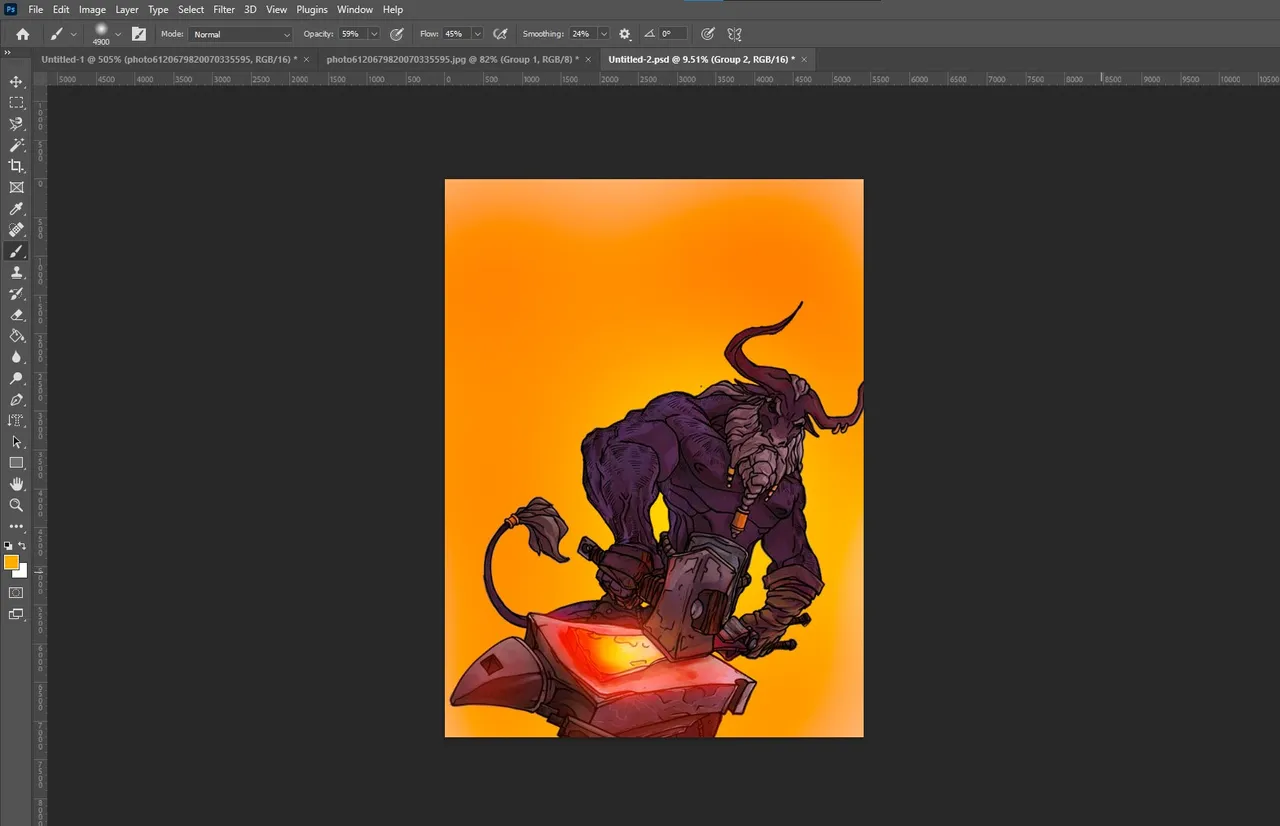Open the brush preset picker showing 4900
The height and width of the screenshot is (826, 1280).
pyautogui.click(x=101, y=34)
